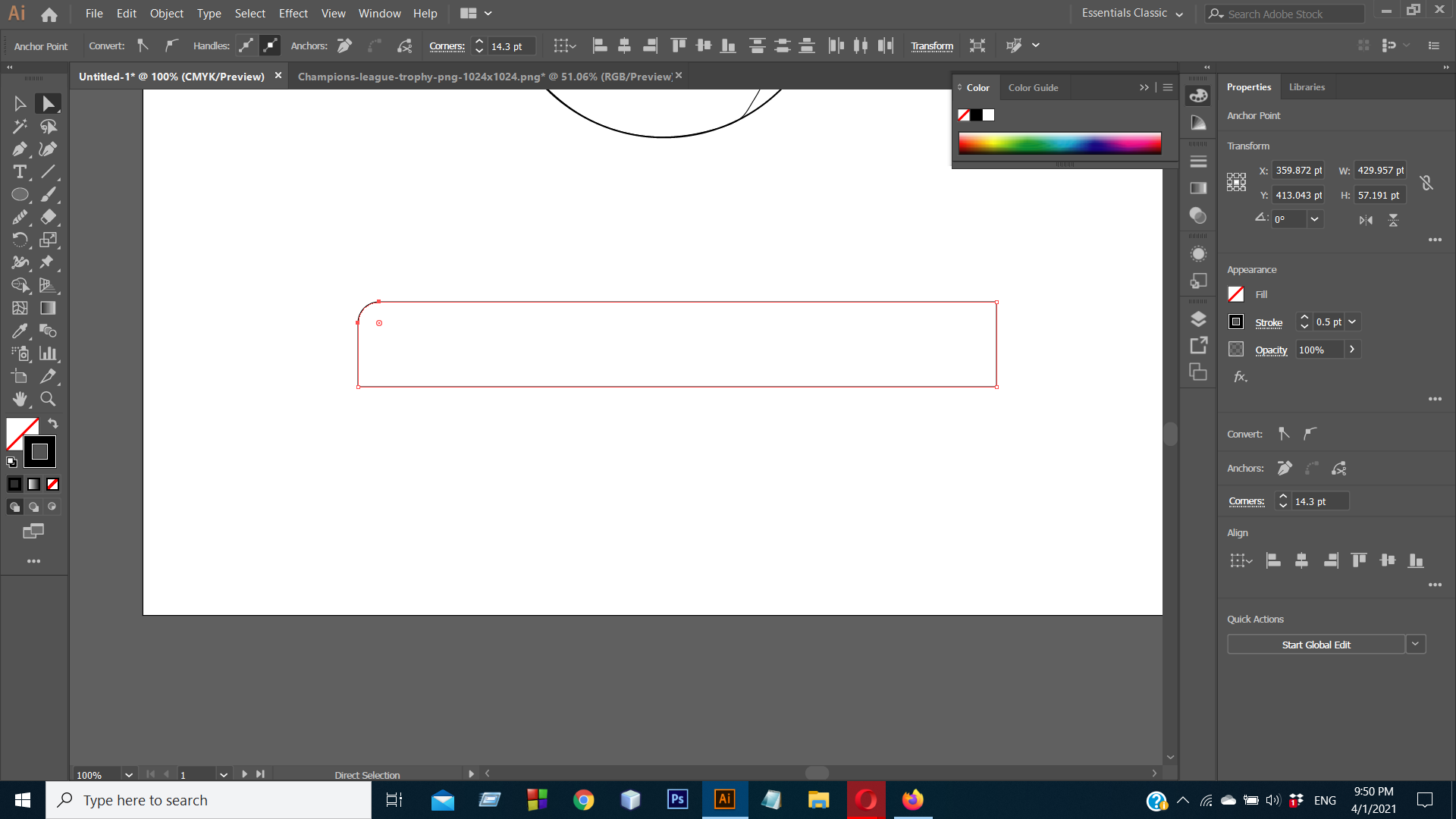
Task: Open the rotation angle dropdown
Action: [x=1314, y=219]
